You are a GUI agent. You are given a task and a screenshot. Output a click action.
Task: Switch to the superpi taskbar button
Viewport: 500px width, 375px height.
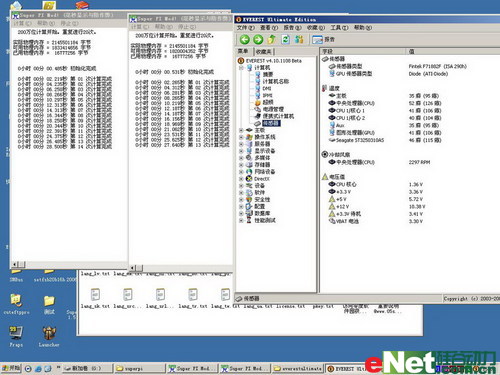(140, 368)
